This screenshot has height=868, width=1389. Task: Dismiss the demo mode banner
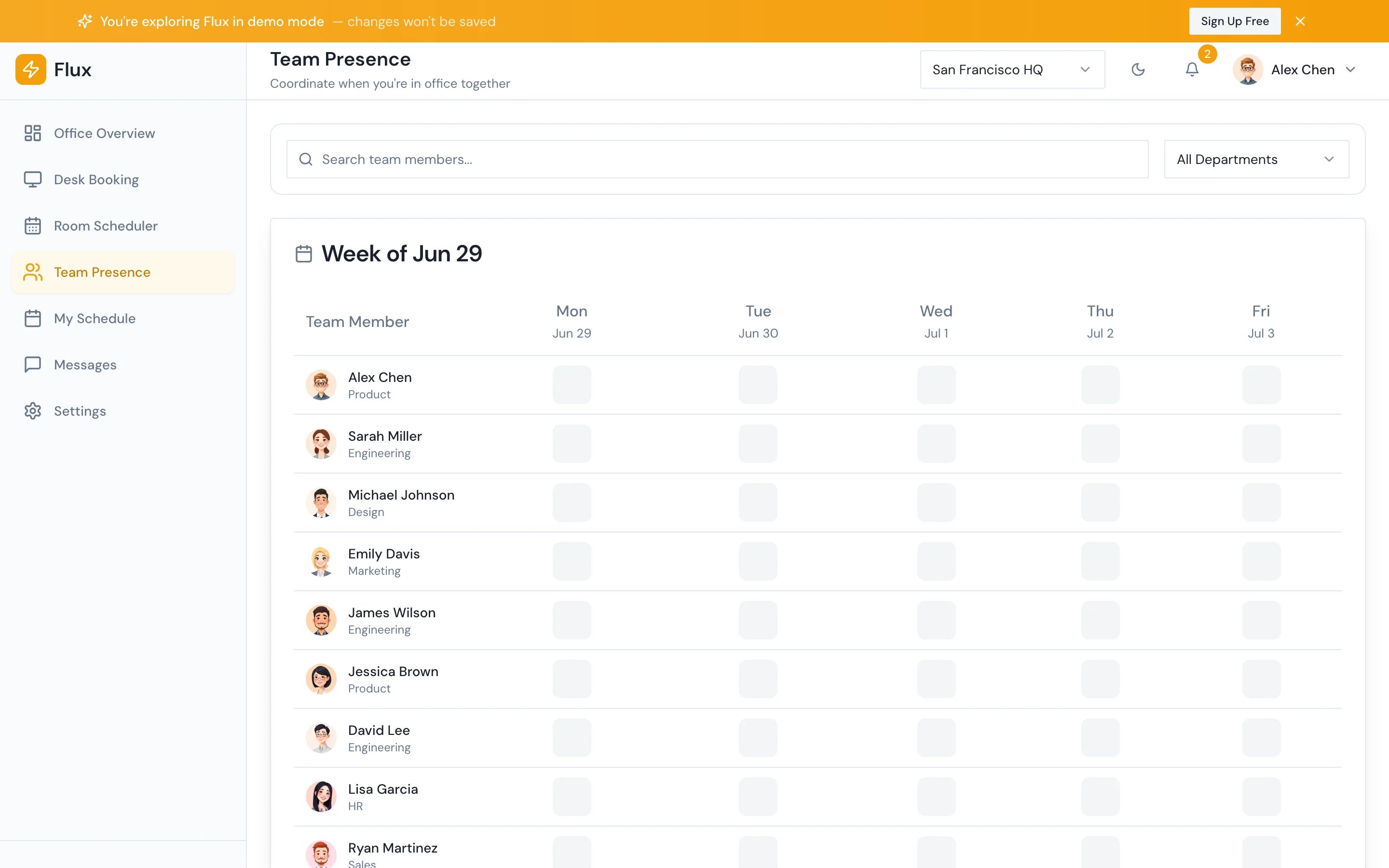[x=1300, y=21]
